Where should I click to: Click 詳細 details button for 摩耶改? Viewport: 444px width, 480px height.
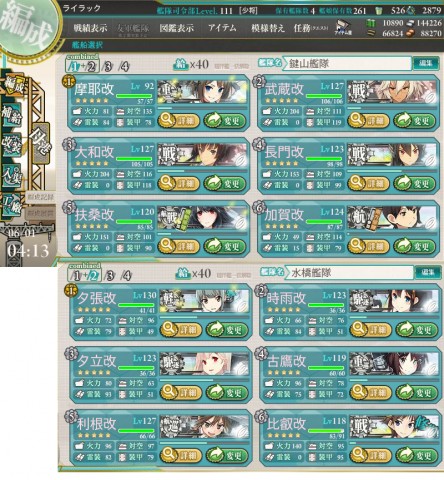click(178, 120)
